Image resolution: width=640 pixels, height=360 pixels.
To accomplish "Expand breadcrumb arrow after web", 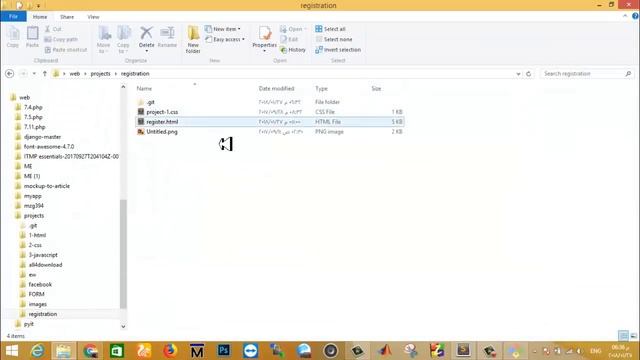I will click(x=85, y=74).
